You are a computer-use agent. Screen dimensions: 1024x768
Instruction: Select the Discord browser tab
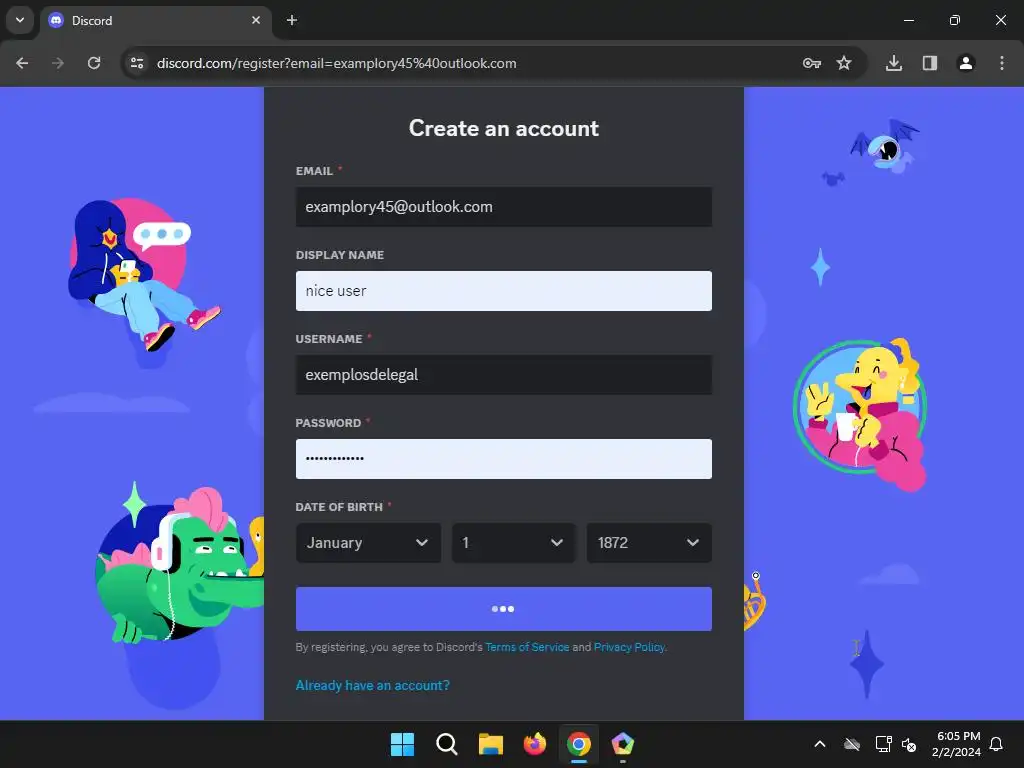click(155, 21)
